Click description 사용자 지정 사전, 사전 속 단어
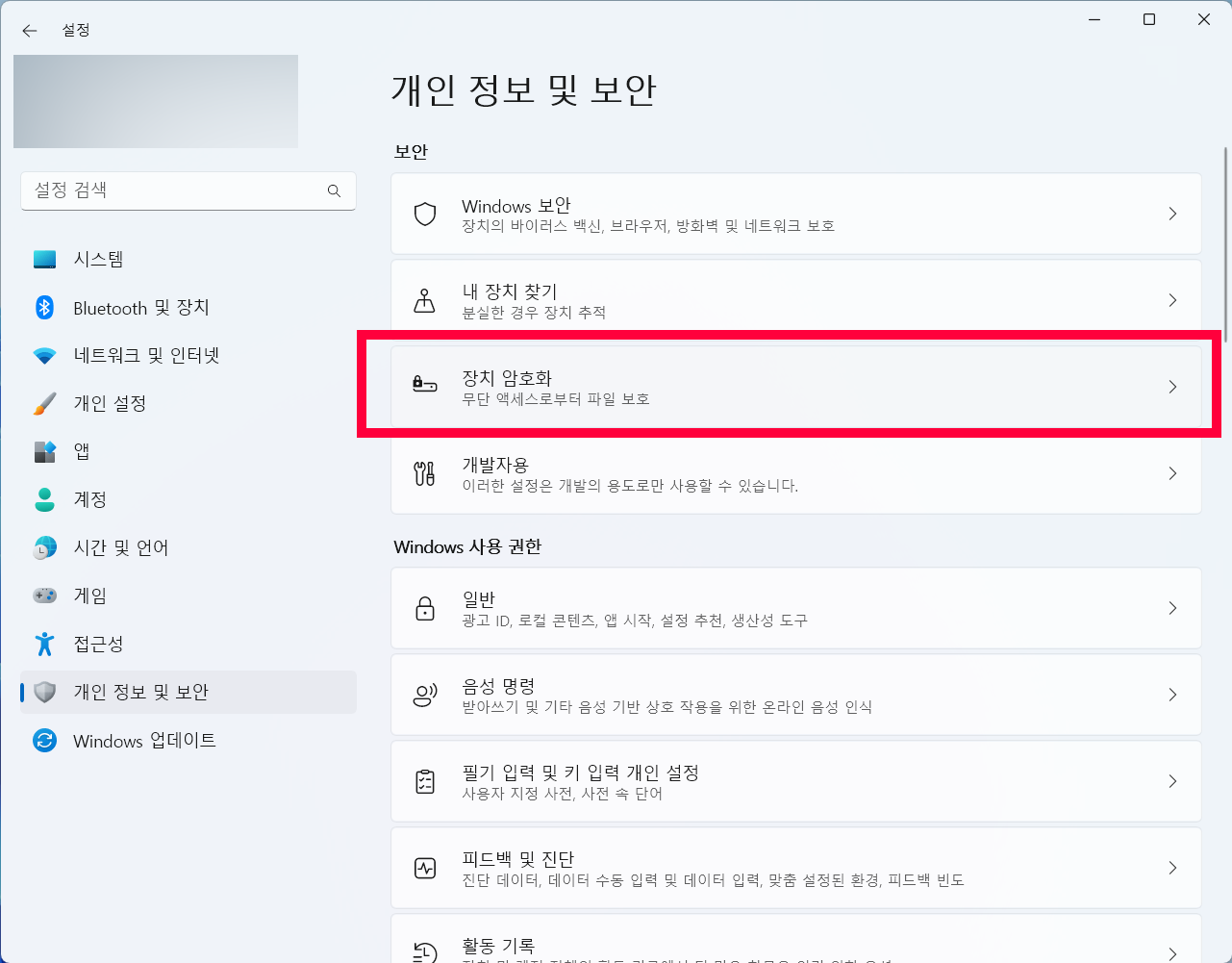 pyautogui.click(x=563, y=794)
